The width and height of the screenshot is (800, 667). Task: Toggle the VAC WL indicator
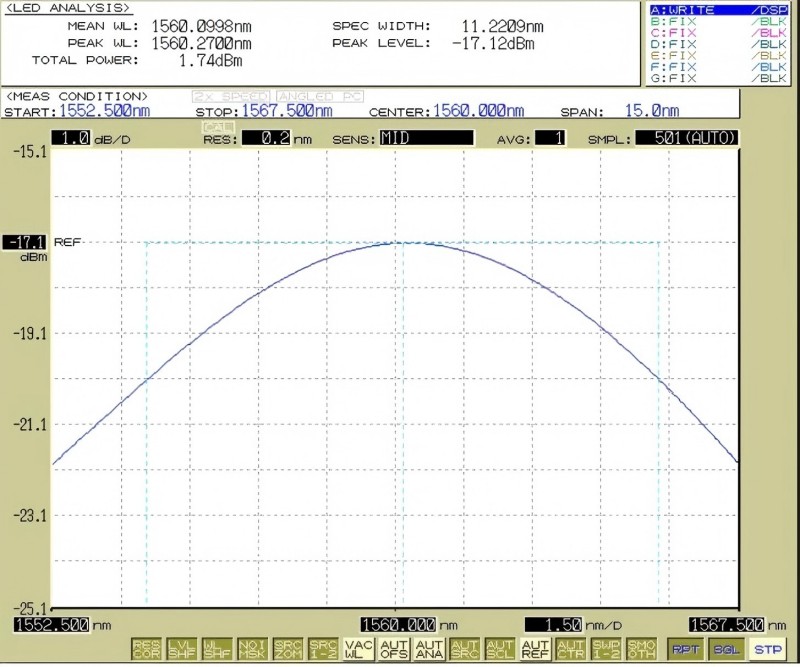[x=358, y=649]
